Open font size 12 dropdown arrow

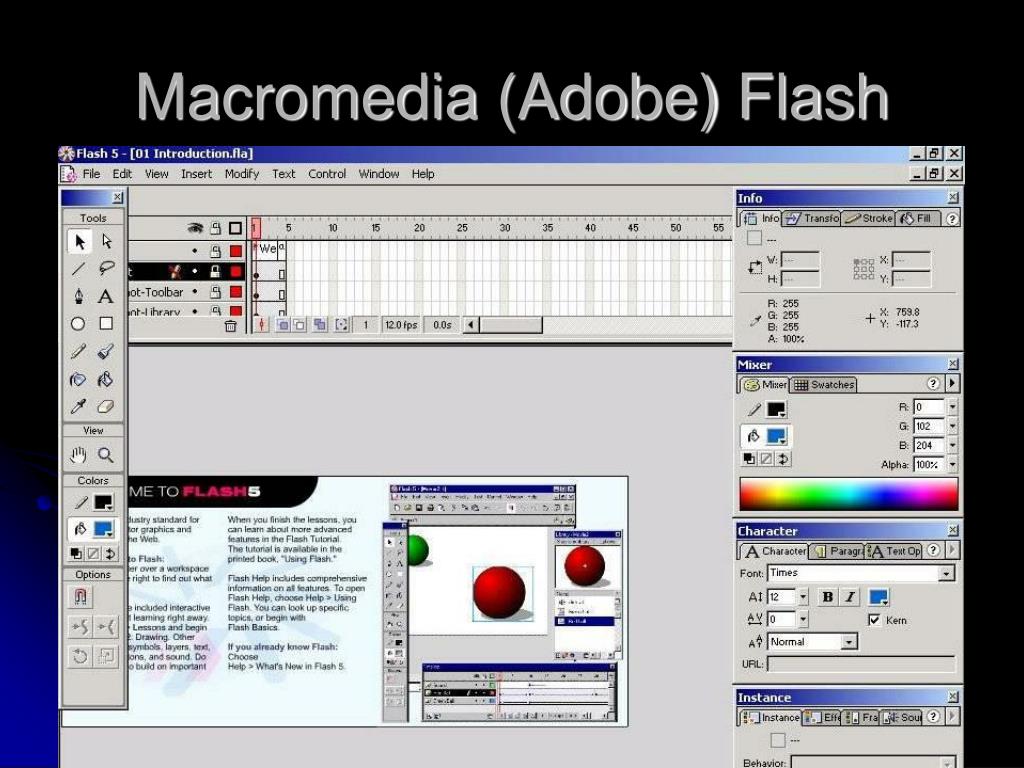[x=803, y=597]
